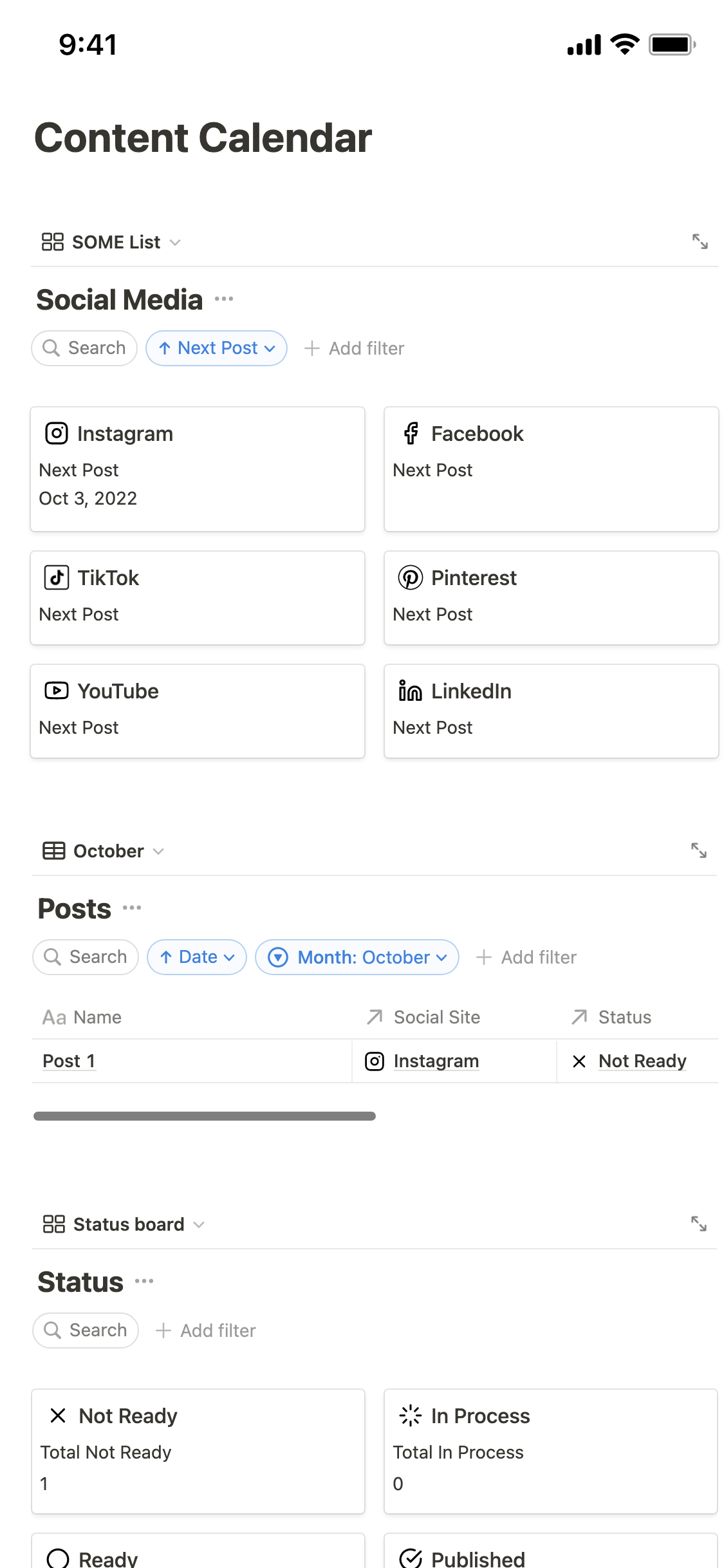The image size is (724, 1568).
Task: Expand the Posts database full screen
Action: [698, 850]
